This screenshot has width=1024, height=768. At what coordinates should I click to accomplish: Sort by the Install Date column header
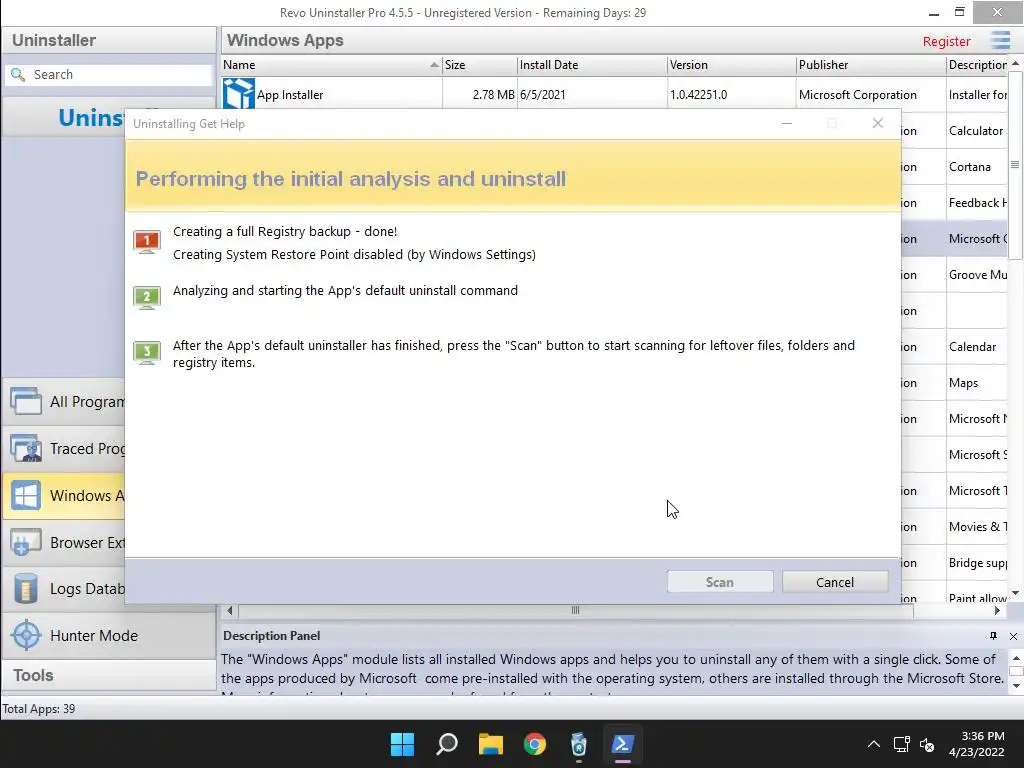click(592, 65)
